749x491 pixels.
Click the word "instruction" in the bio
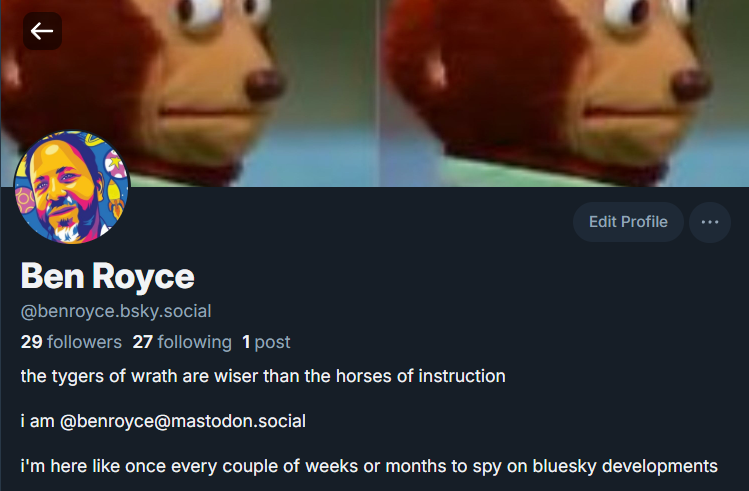pos(461,376)
